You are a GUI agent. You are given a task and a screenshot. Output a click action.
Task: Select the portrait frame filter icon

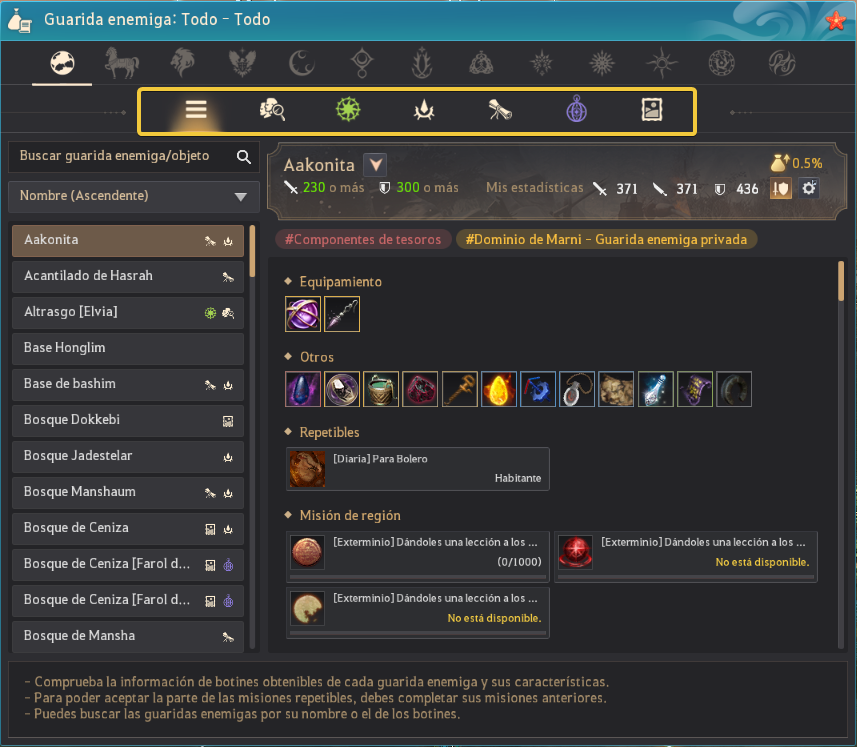(651, 110)
